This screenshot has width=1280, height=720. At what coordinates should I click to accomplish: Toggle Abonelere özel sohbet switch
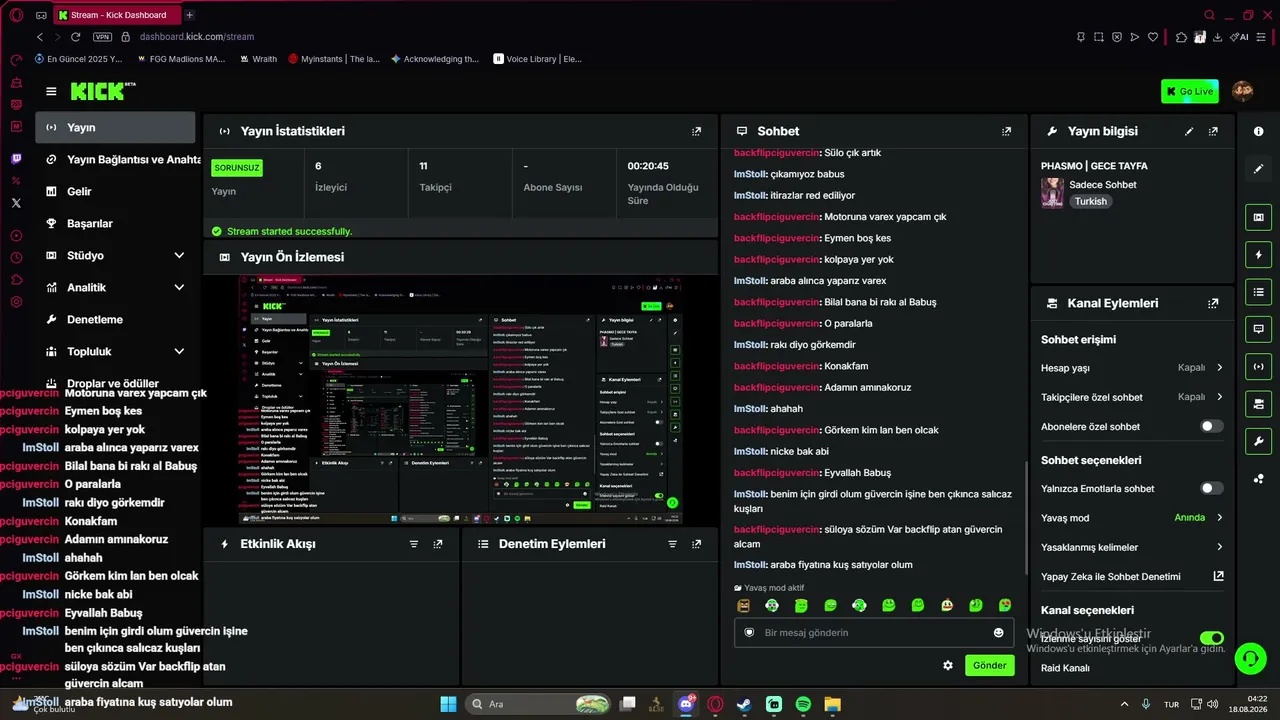(1211, 426)
